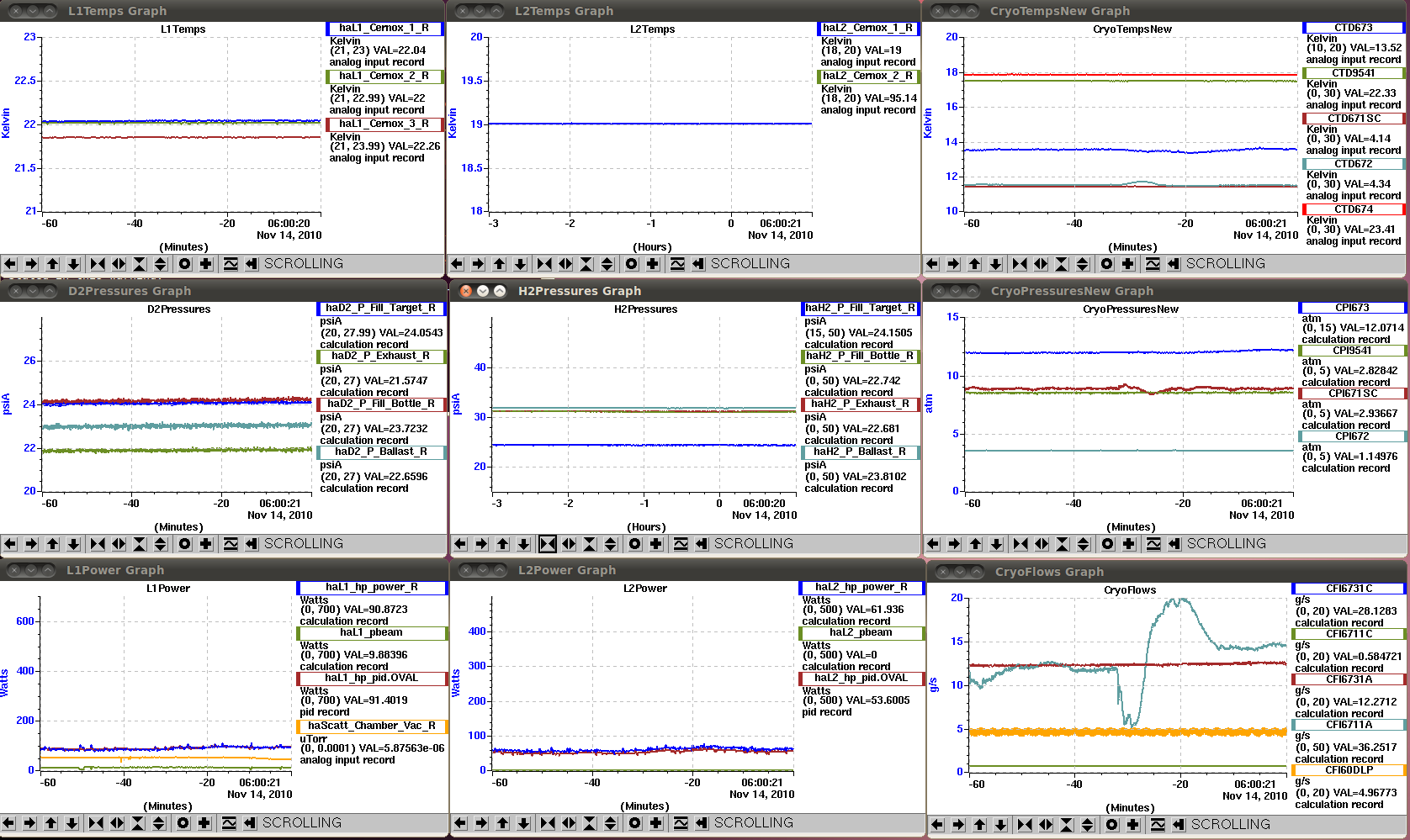This screenshot has height=840, width=1410.
Task: Zoom out horizontally on CryoPressuresNew Graph
Action: click(x=1042, y=544)
